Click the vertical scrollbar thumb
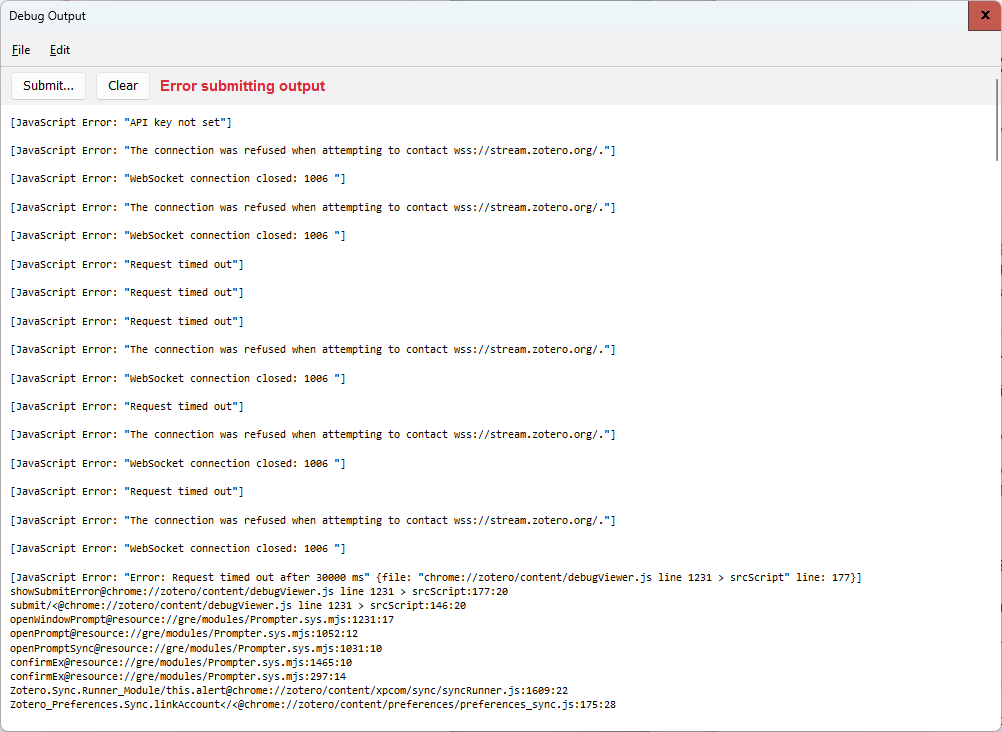The width and height of the screenshot is (1002, 732). (x=997, y=120)
